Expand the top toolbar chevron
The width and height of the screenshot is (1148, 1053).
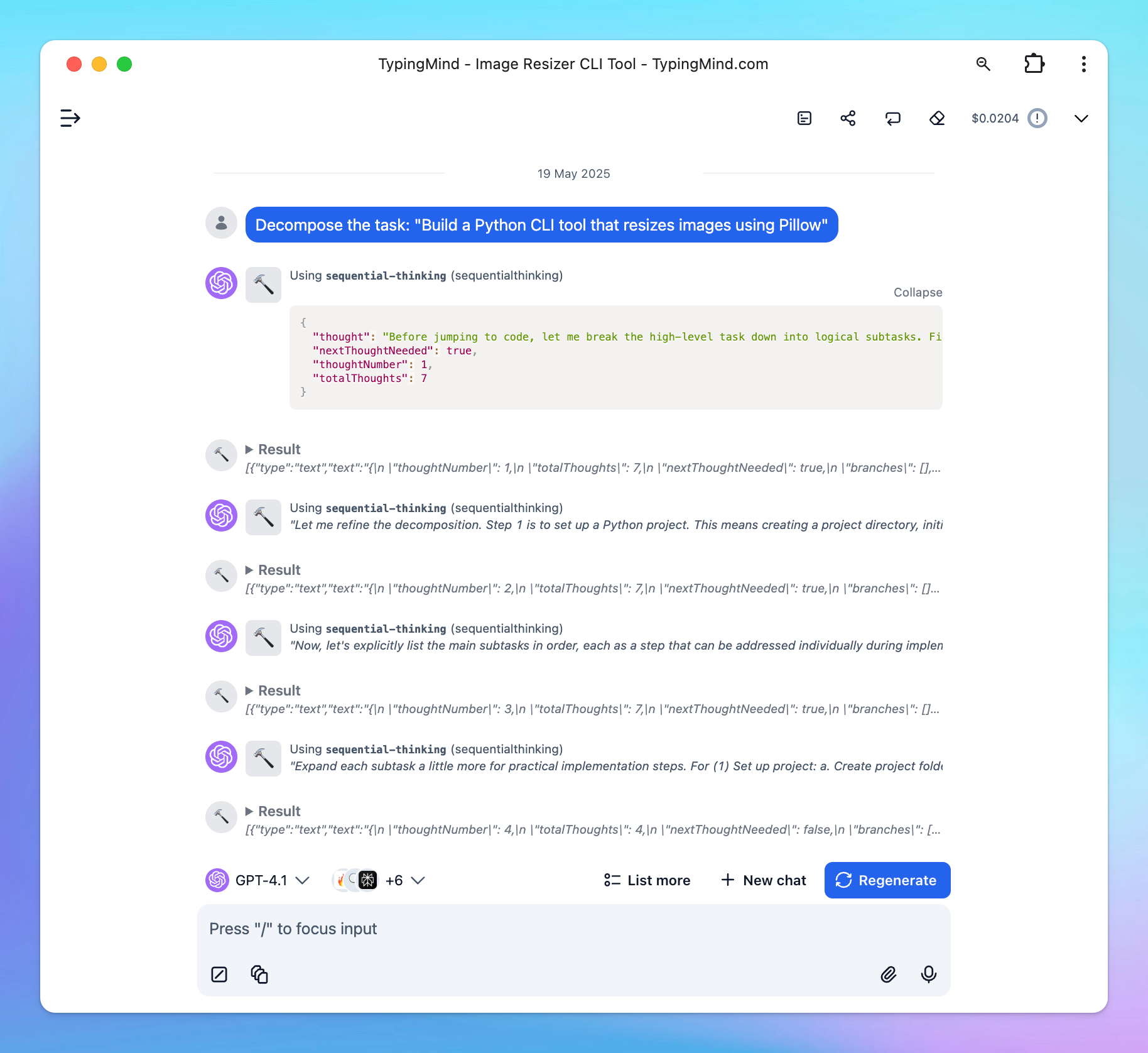coord(1081,118)
